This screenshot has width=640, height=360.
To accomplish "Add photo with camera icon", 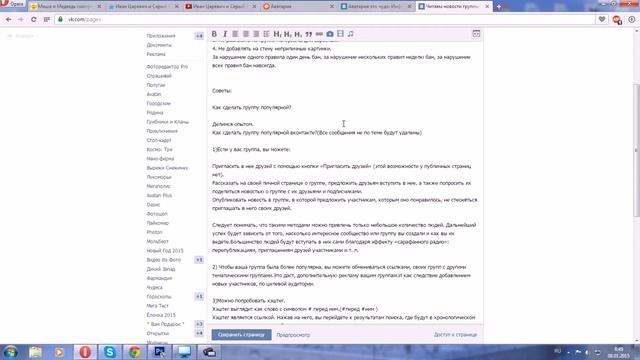I will coord(330,34).
